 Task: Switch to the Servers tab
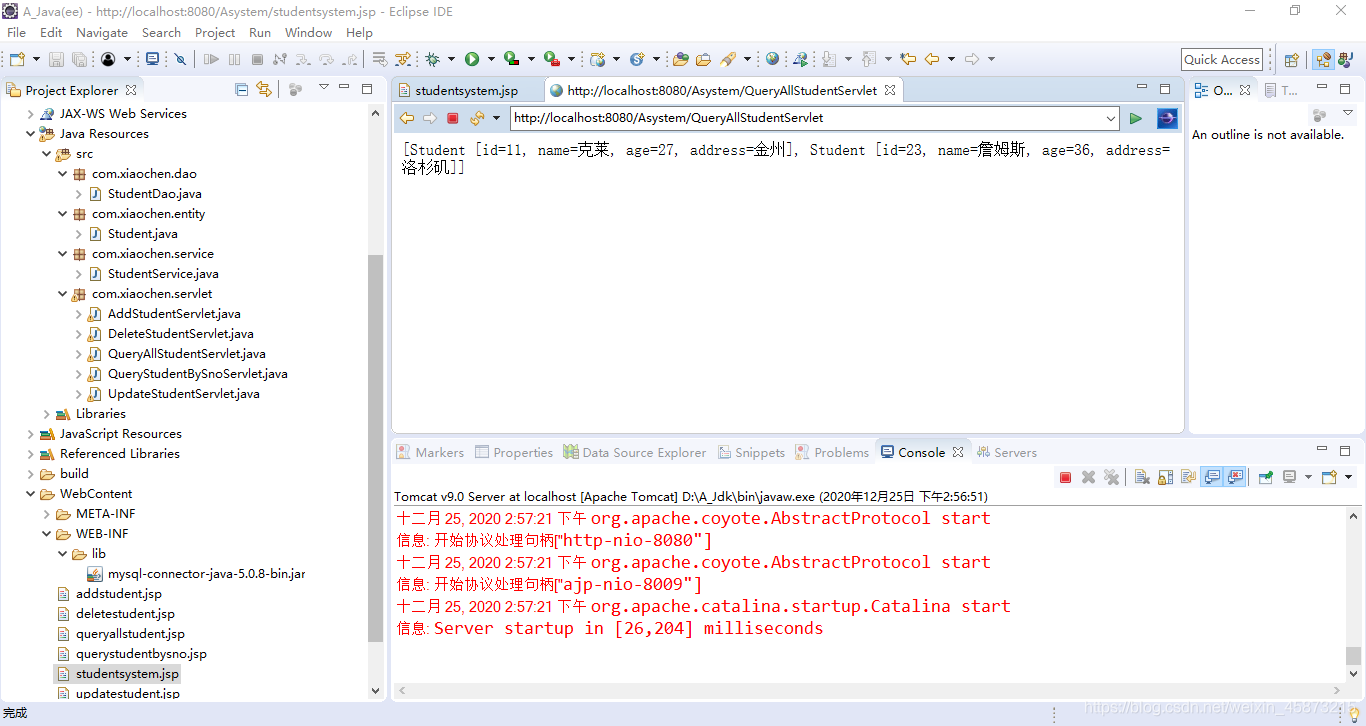(x=1007, y=452)
